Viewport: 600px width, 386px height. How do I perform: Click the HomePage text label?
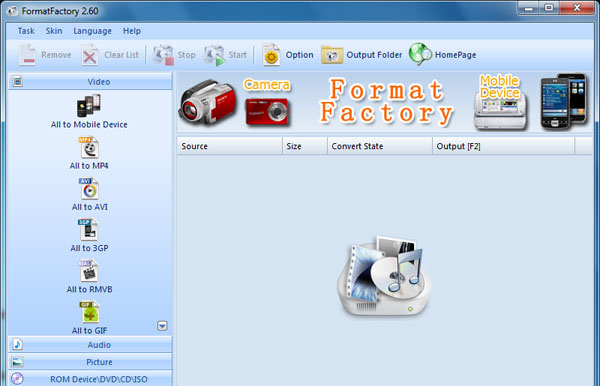point(455,55)
